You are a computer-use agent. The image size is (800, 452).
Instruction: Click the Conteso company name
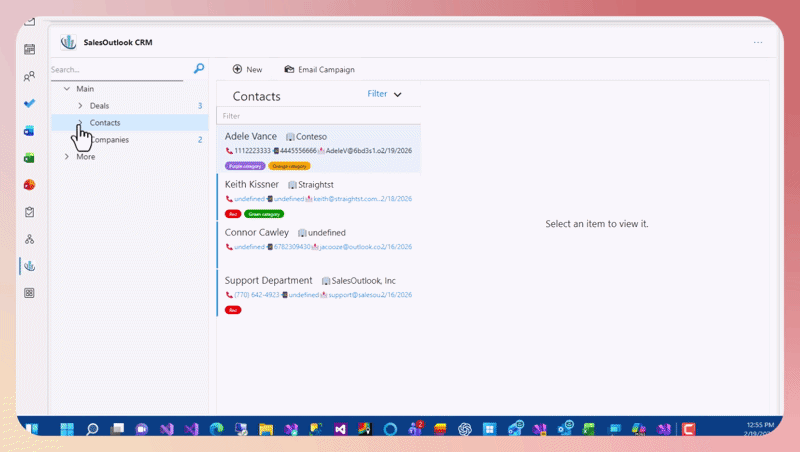click(x=311, y=137)
